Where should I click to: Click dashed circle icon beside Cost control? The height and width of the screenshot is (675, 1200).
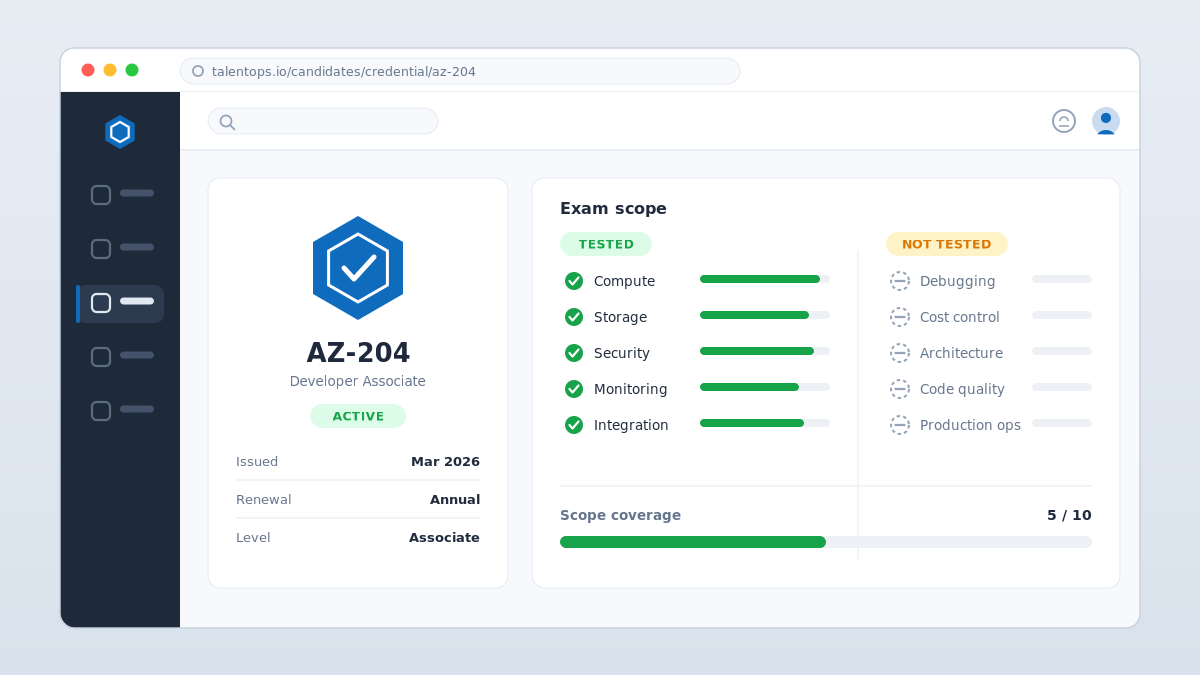coord(900,317)
